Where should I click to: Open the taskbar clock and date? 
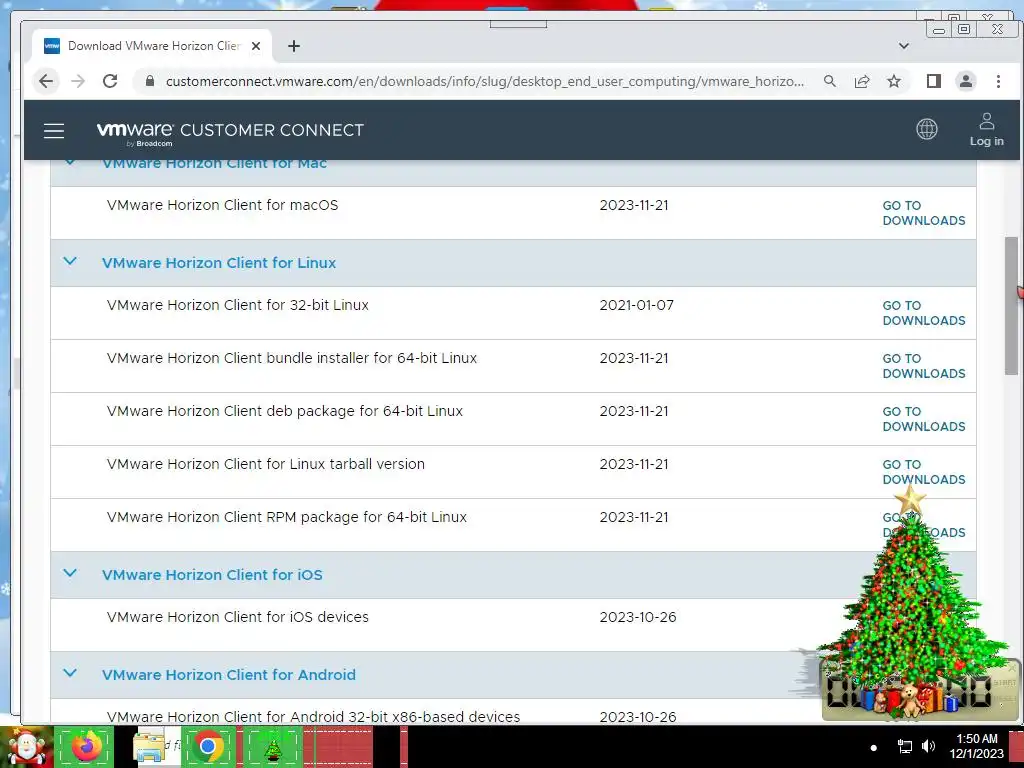click(x=976, y=746)
